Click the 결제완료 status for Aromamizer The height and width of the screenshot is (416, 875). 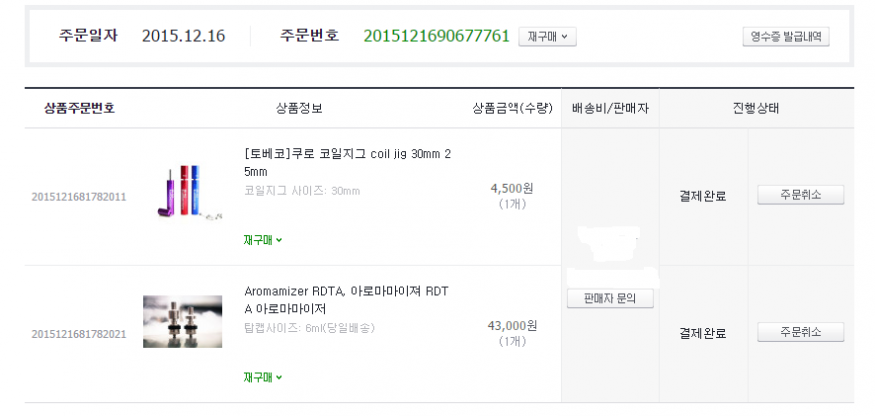coord(702,333)
